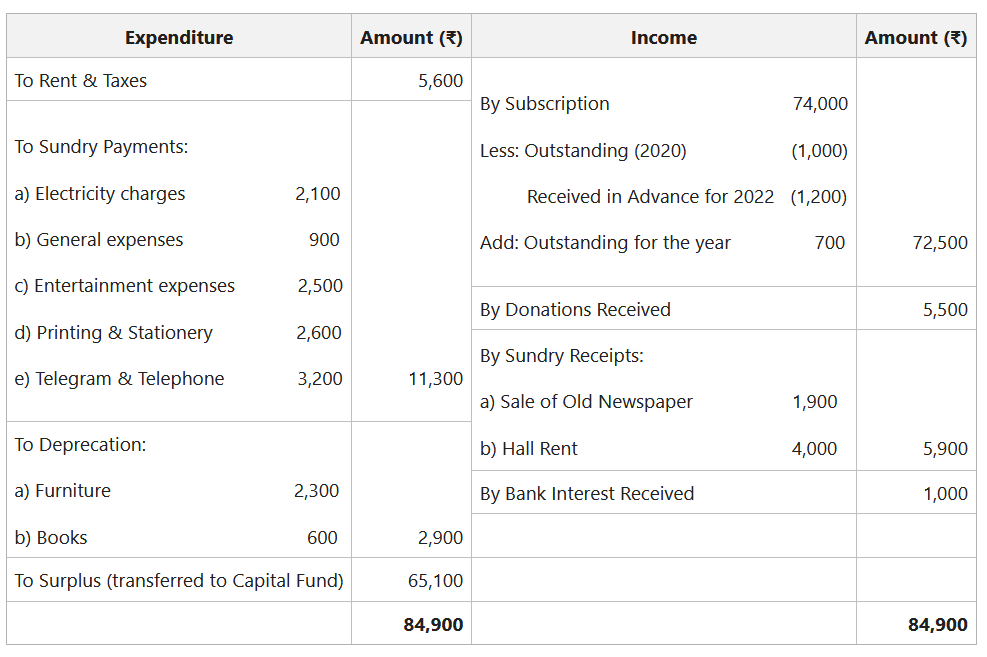Click the Entertainment expenses label
Screen dimensions: 987x657
click(x=125, y=286)
